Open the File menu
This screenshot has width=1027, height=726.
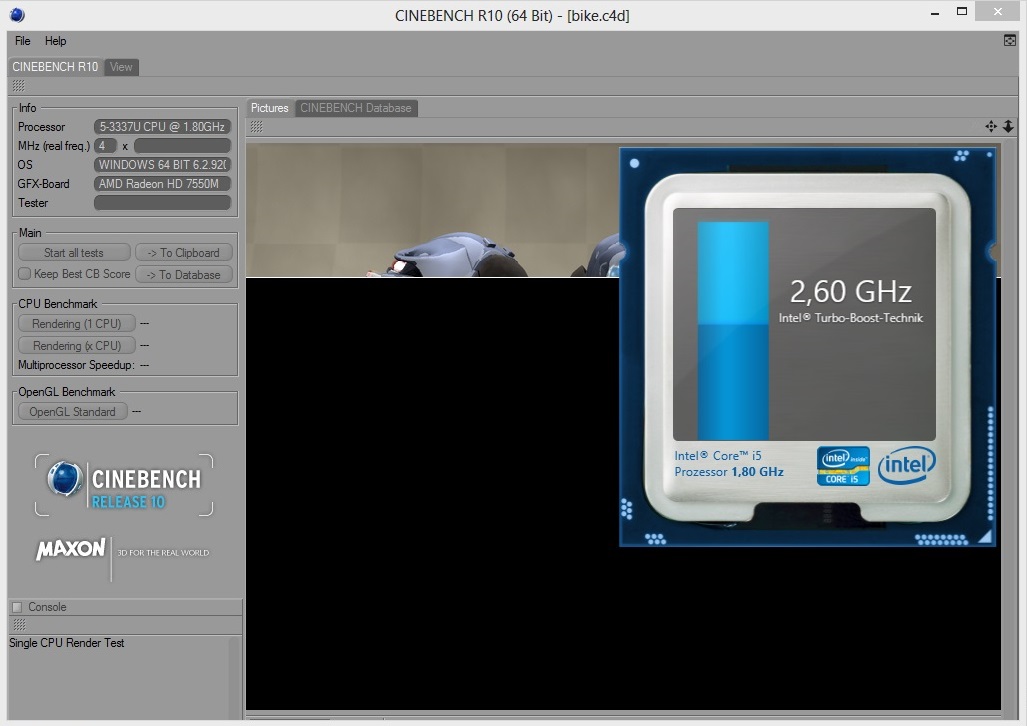(x=22, y=41)
